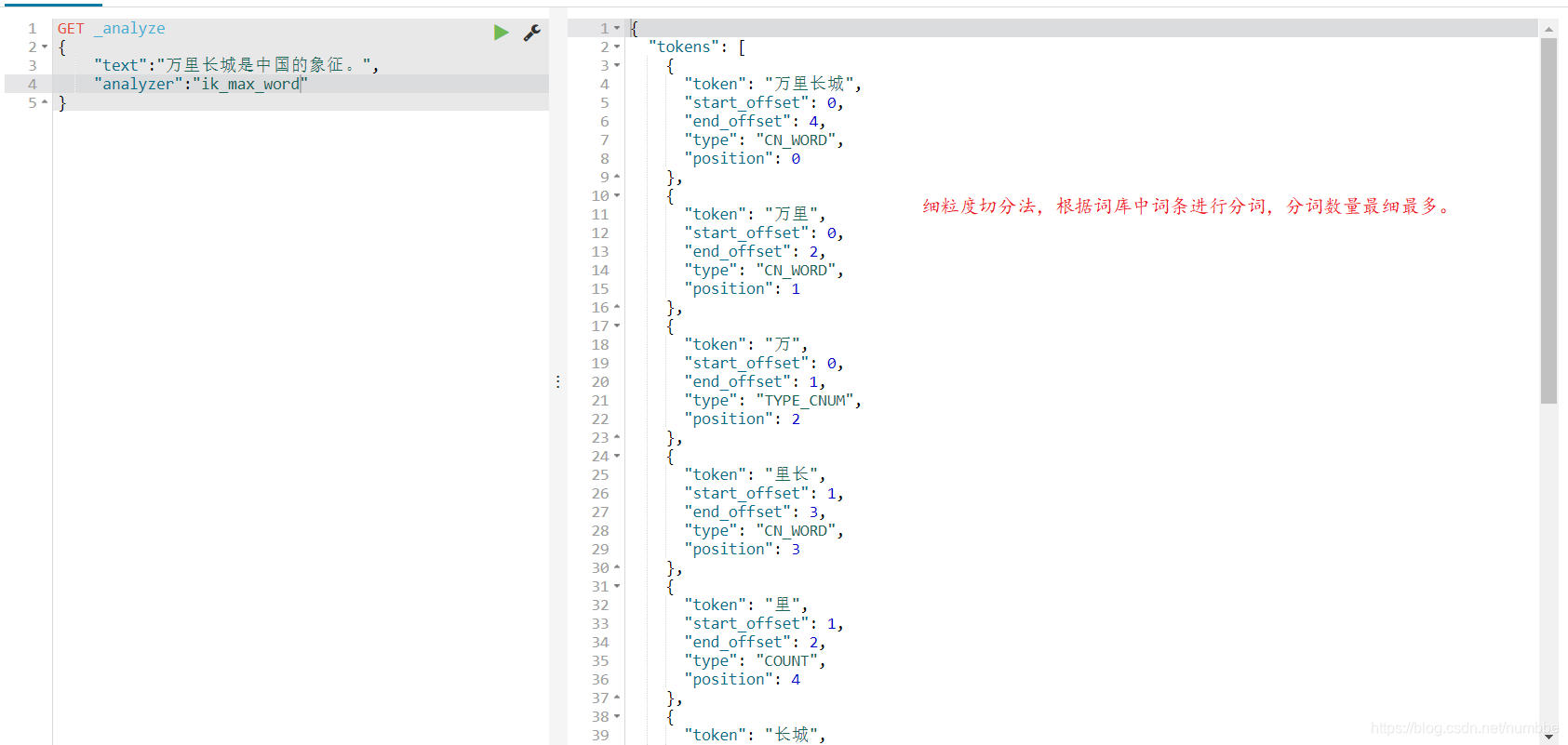
Task: Click TYPE_CNUM type value on line 21
Action: (x=805, y=400)
